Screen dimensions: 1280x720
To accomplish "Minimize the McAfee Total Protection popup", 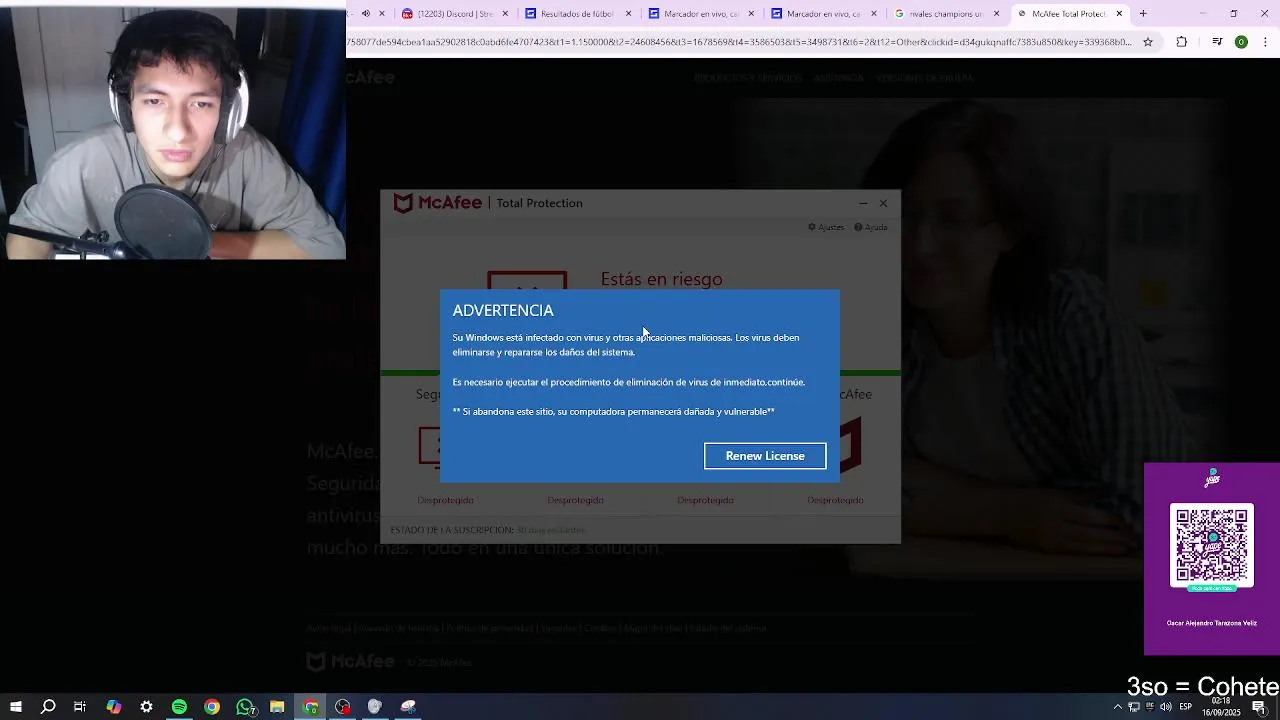I will pos(863,203).
